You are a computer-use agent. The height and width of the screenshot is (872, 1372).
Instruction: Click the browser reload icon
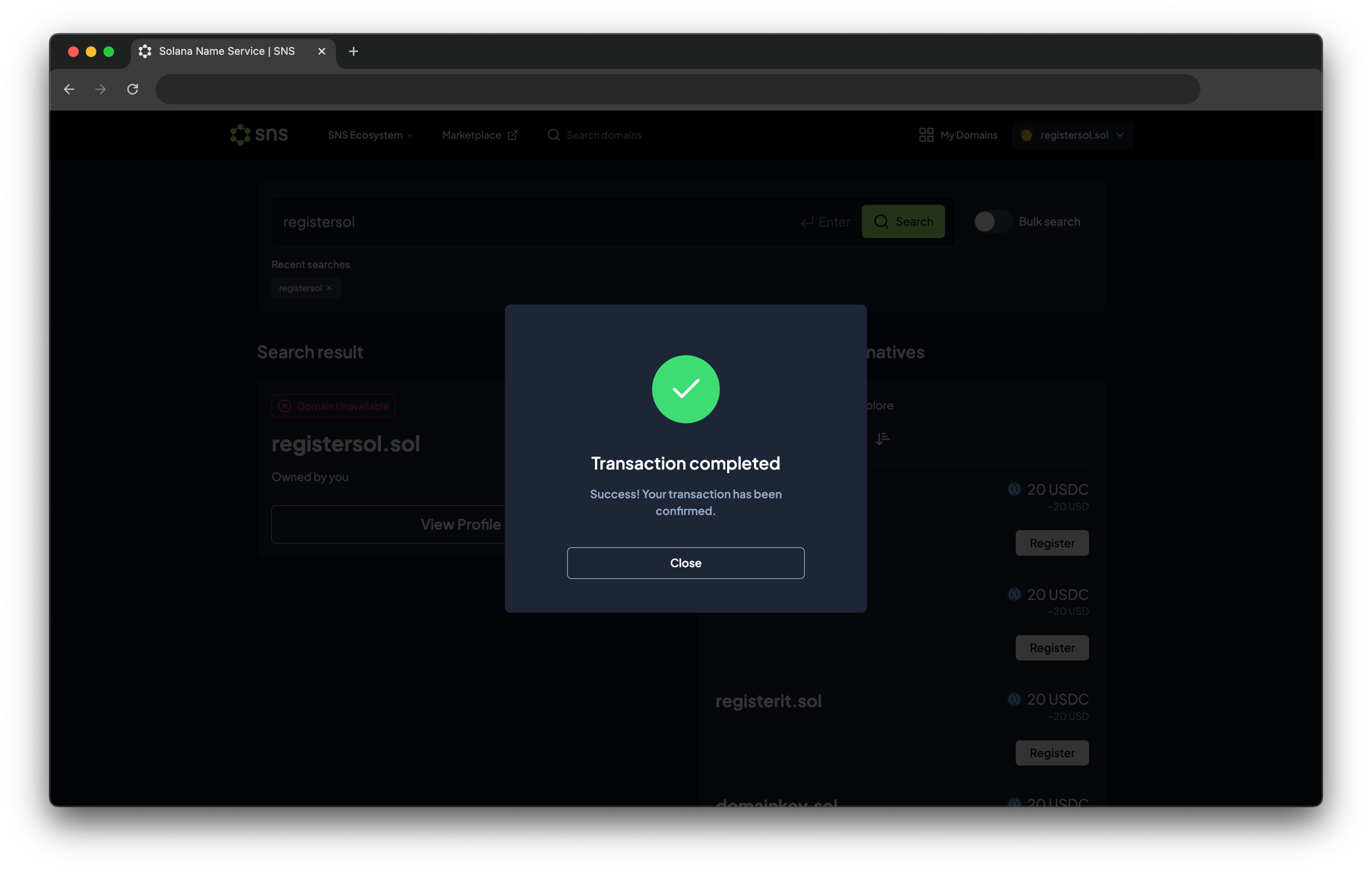coord(132,89)
